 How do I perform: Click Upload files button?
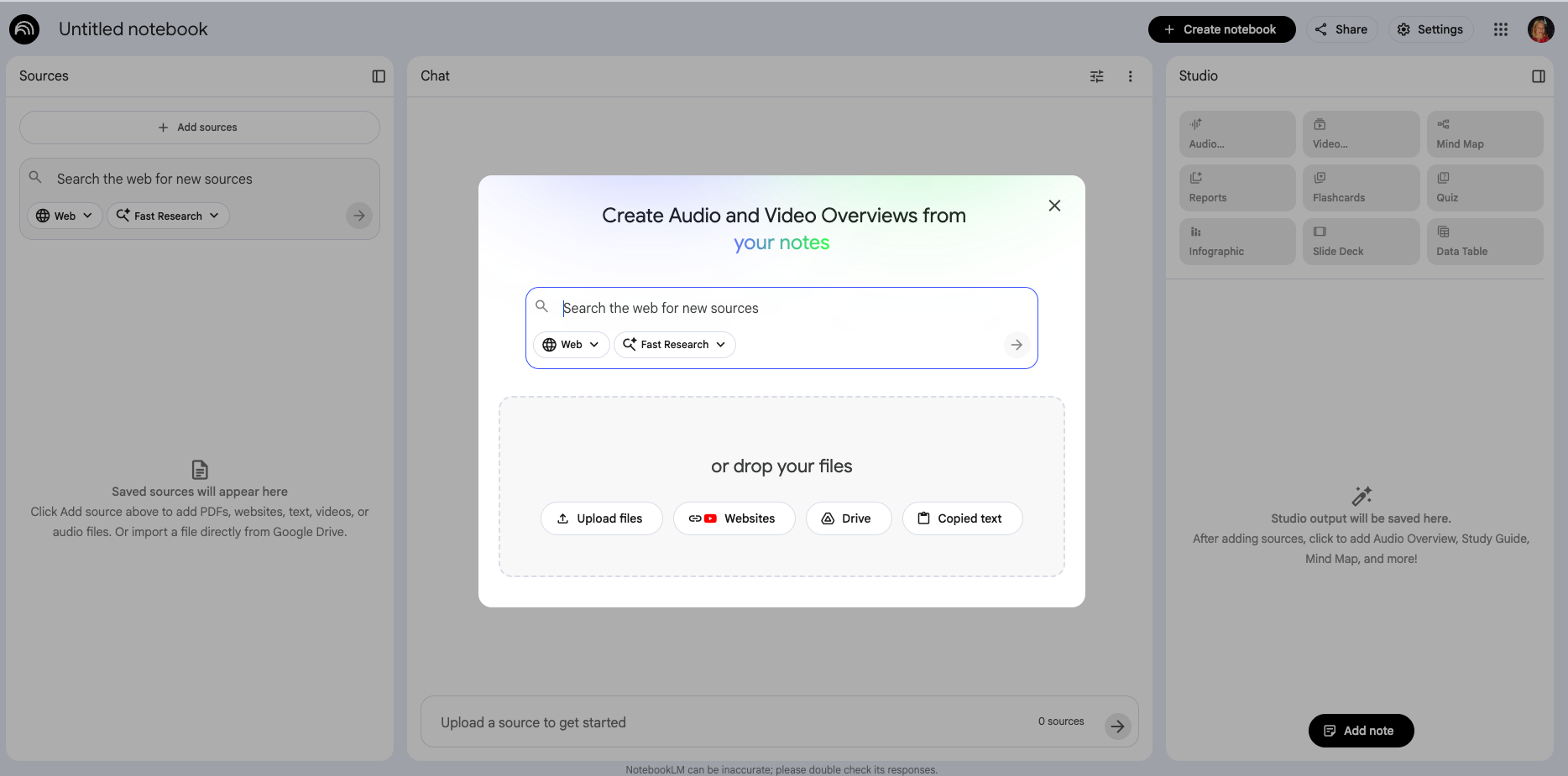coord(601,518)
